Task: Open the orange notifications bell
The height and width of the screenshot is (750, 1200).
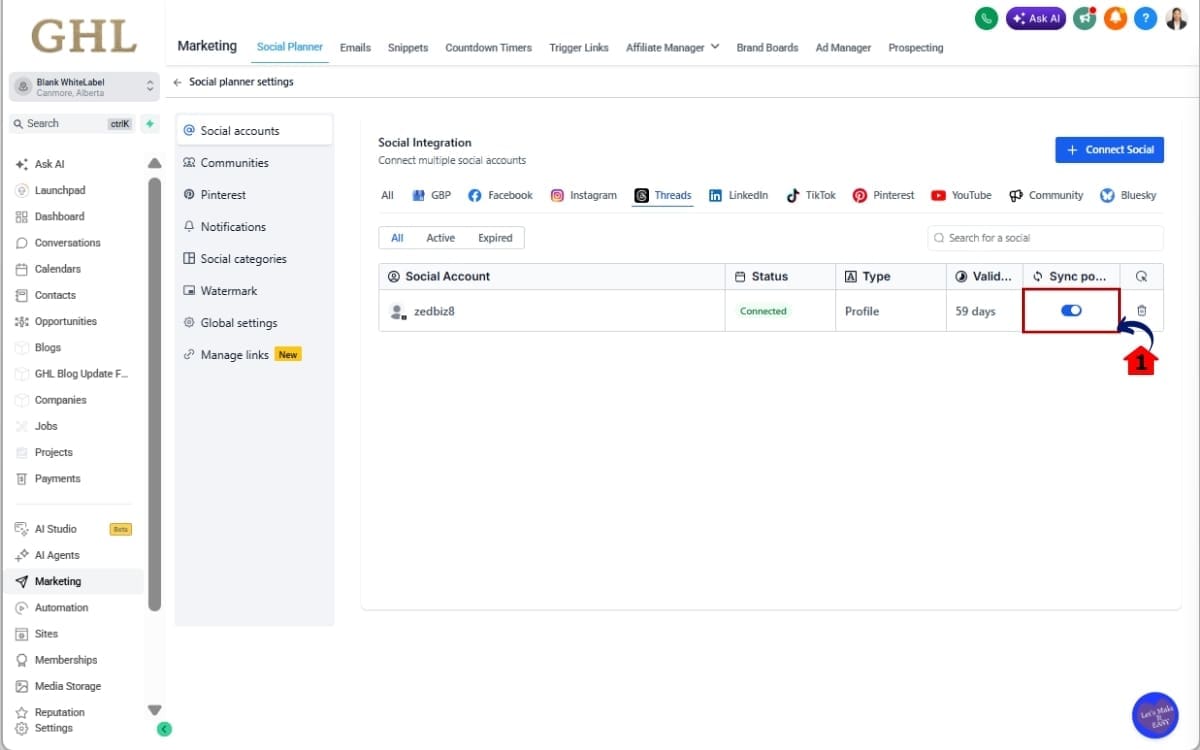Action: click(x=1115, y=18)
